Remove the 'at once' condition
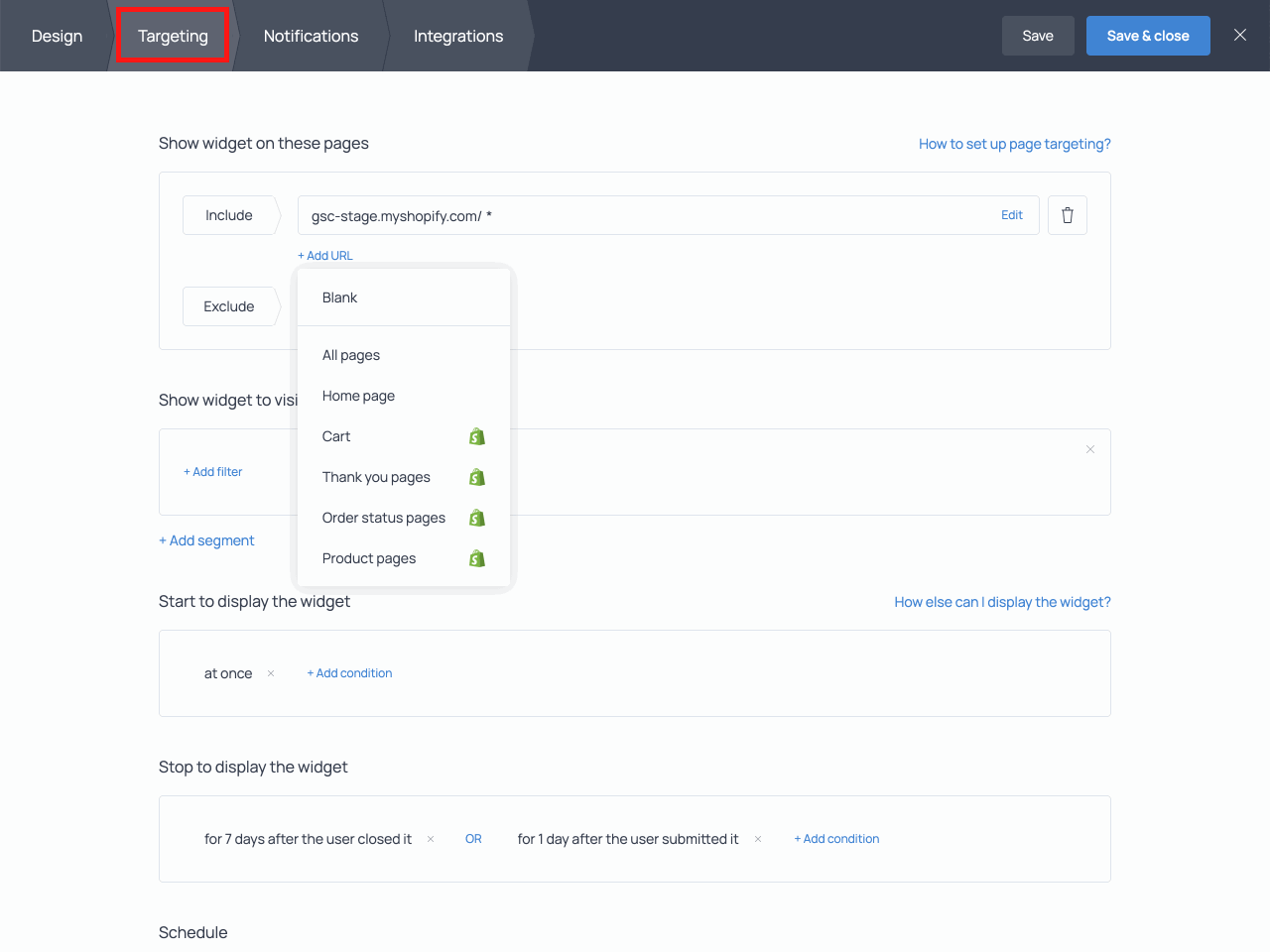 [x=270, y=673]
